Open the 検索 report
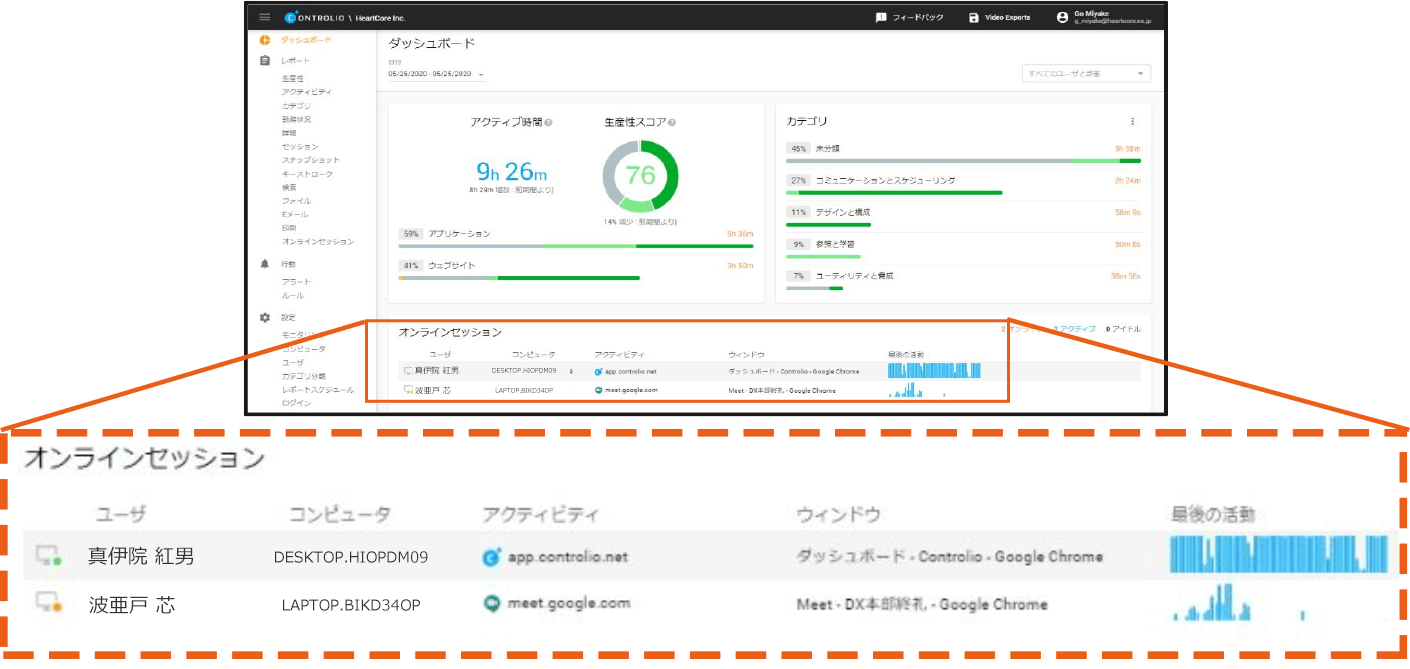Viewport: 1410px width, 669px height. [289, 187]
